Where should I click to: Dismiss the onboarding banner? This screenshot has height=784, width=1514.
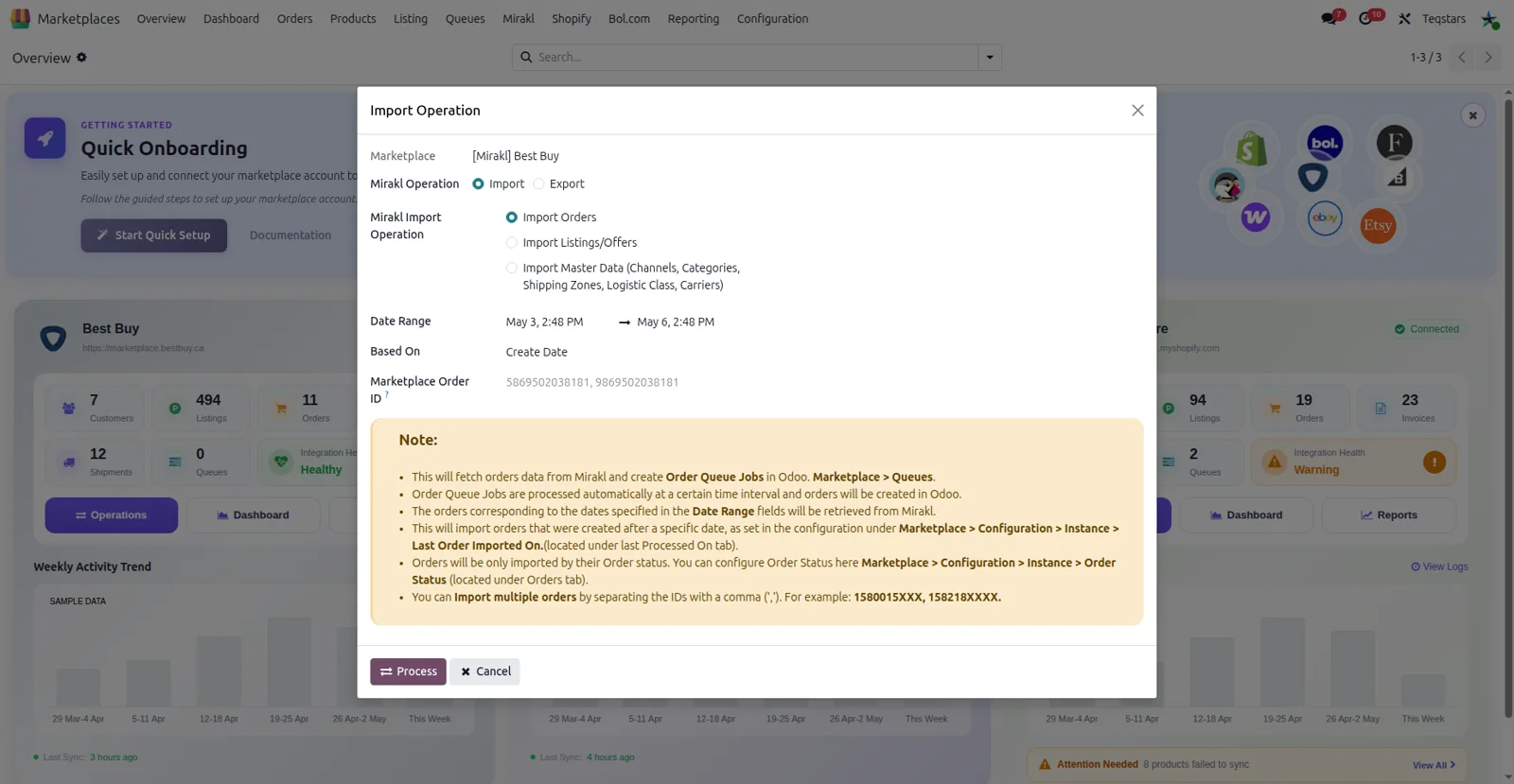pyautogui.click(x=1472, y=115)
